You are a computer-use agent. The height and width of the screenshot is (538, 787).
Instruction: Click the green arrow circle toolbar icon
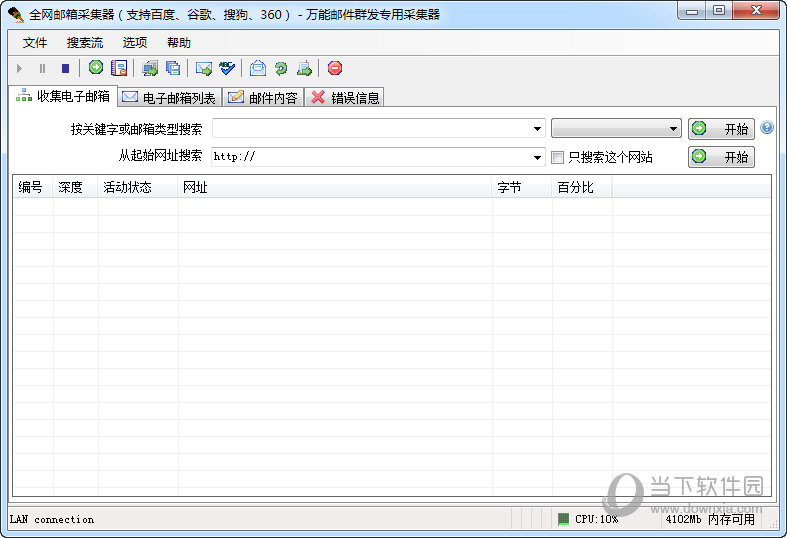(96, 67)
